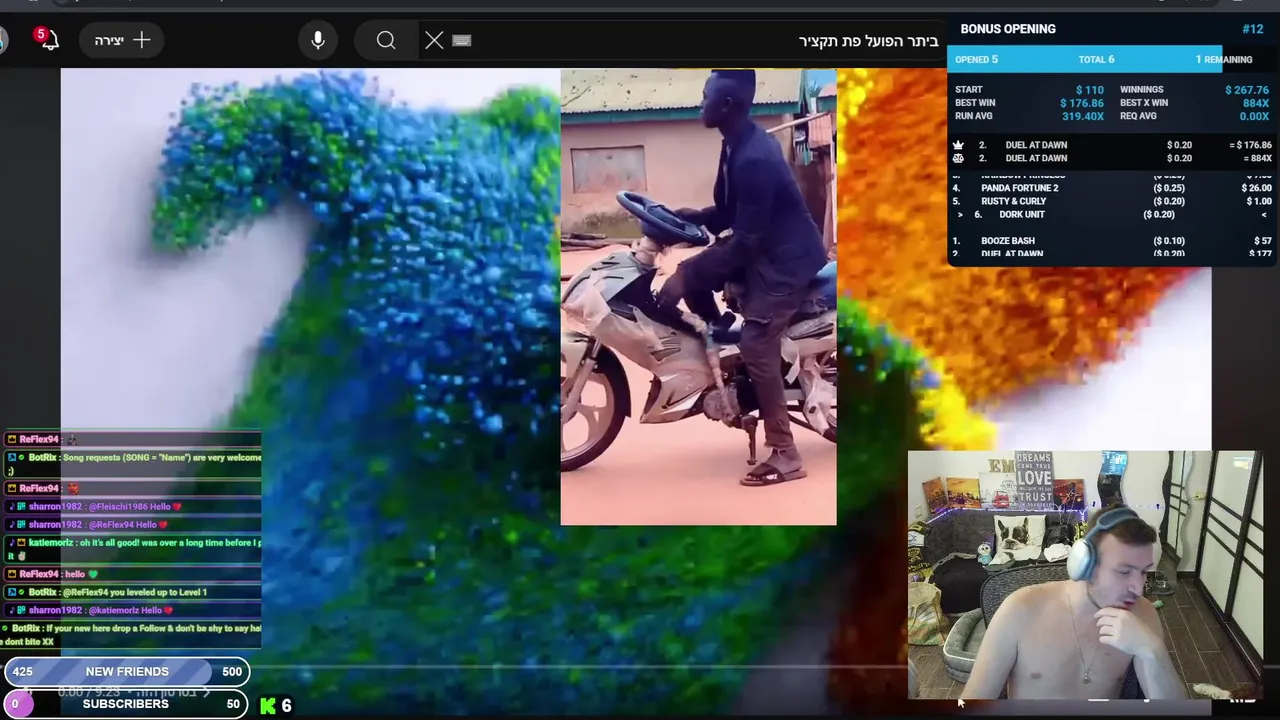Click sharron1982's @katiemoriz Hello message
The width and height of the screenshot is (1280, 720).
pos(132,610)
